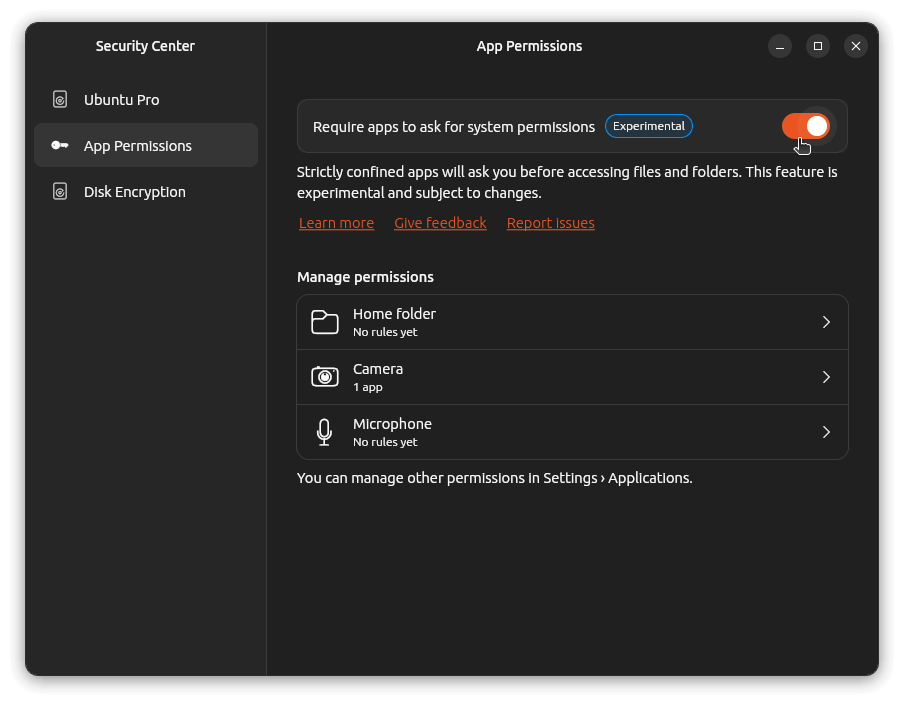
Task: Expand Microphone permissions chevron arrow
Action: click(826, 432)
